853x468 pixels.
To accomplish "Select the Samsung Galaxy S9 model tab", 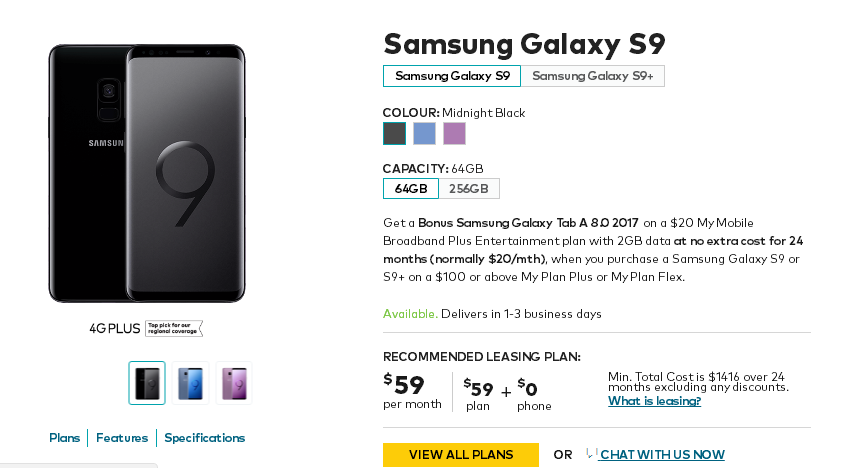I will (x=452, y=76).
